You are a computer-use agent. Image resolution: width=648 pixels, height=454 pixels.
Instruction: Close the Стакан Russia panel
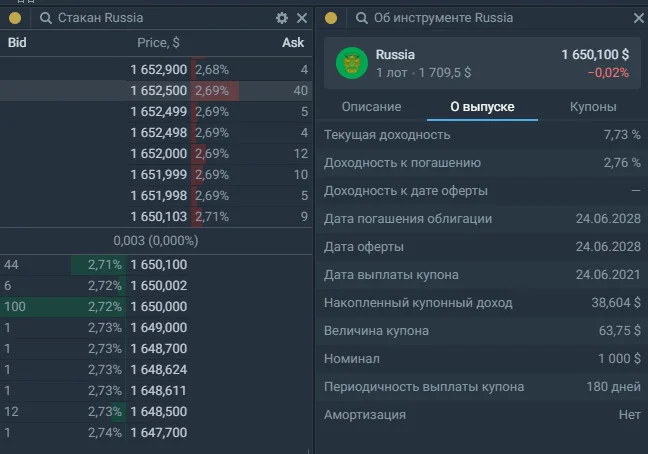click(302, 18)
